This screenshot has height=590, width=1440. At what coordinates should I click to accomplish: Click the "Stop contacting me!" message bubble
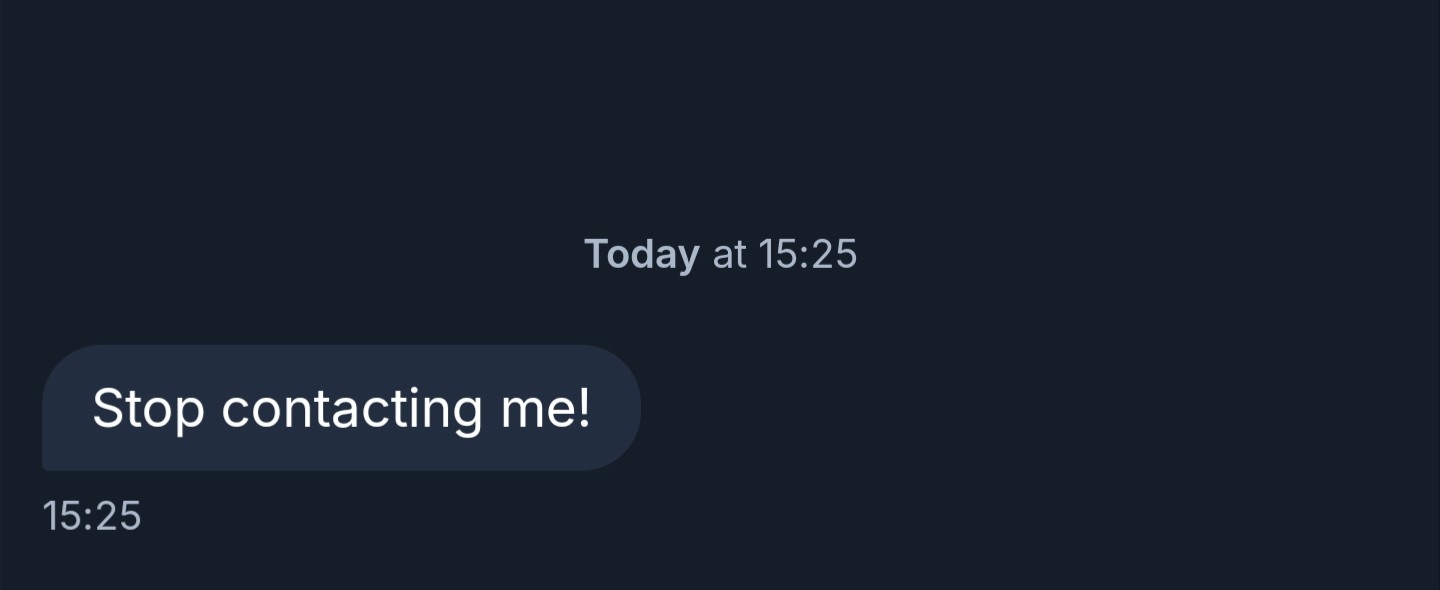tap(340, 407)
